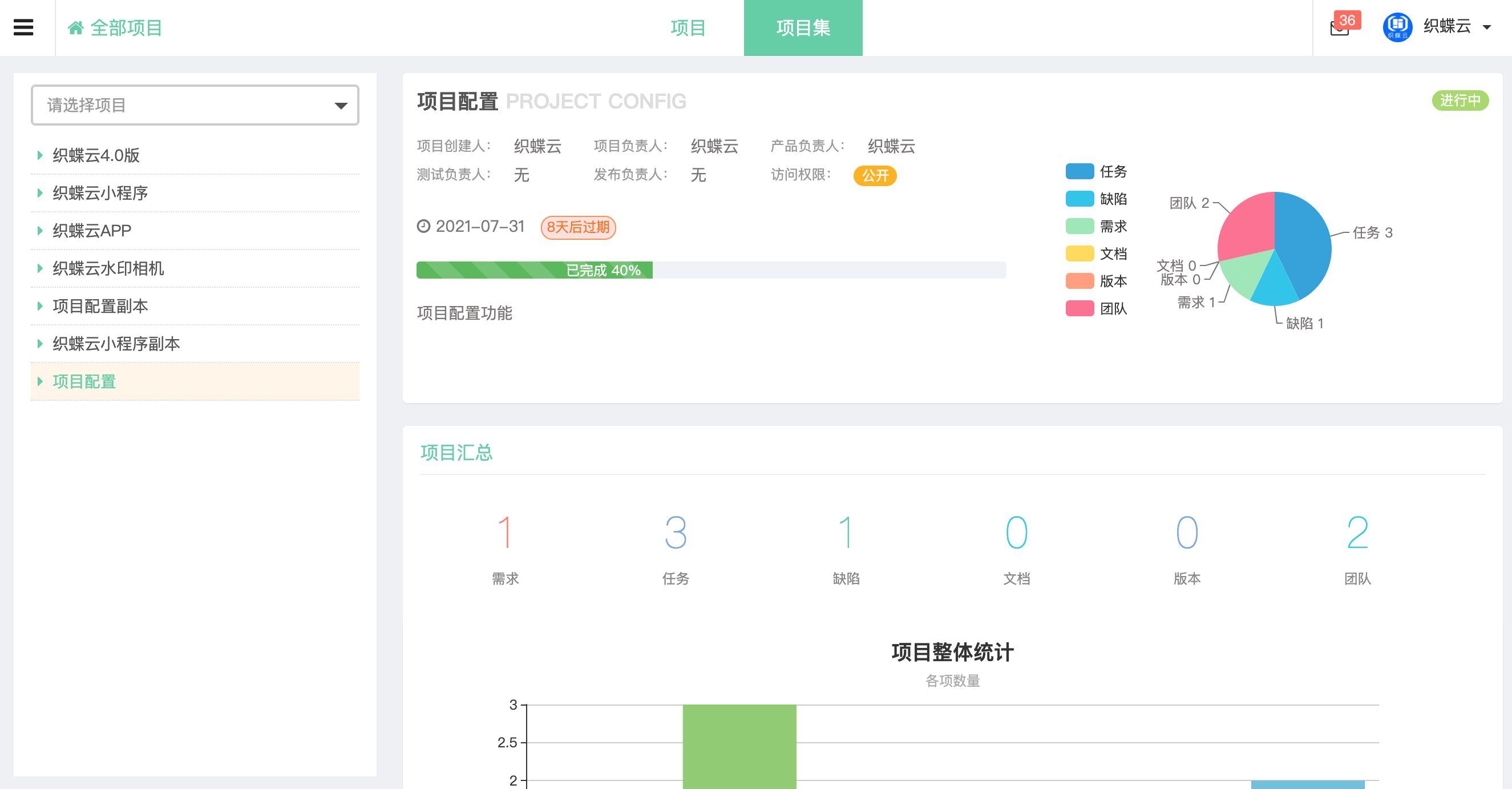The width and height of the screenshot is (1512, 789).
Task: Expand the 织蝶云APP tree arrow
Action: (x=40, y=230)
